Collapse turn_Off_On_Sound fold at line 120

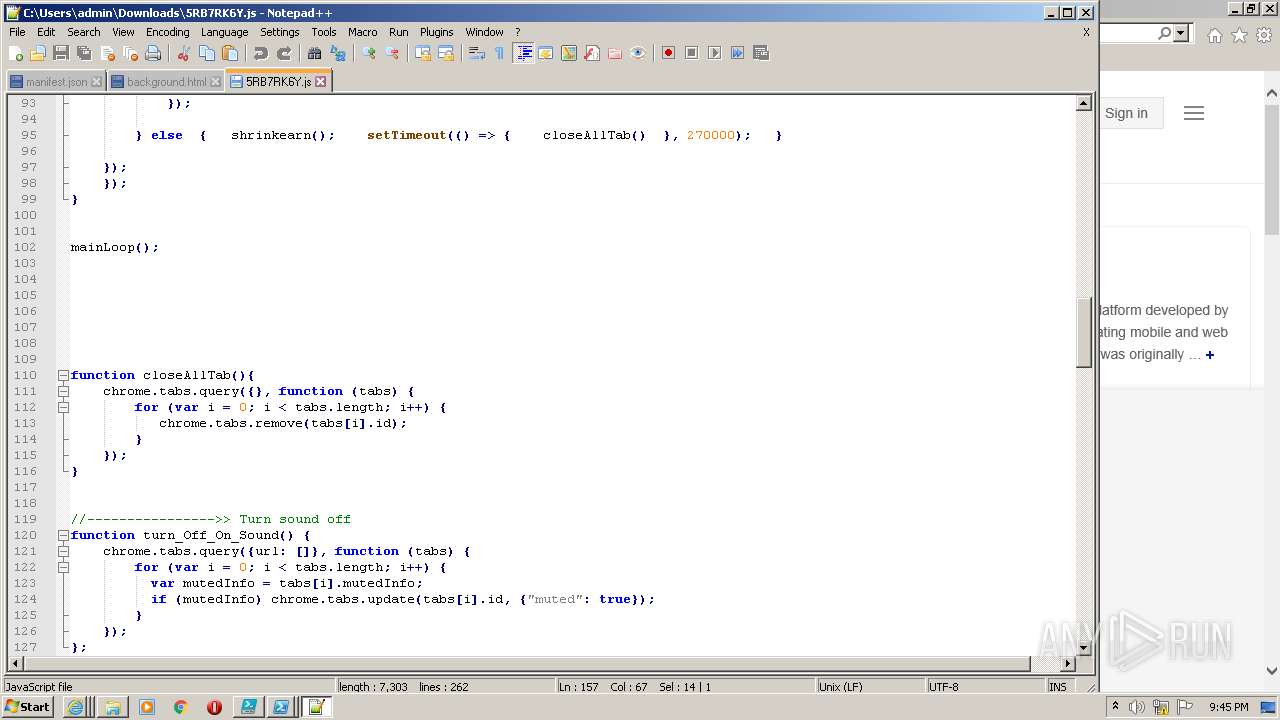[x=63, y=535]
